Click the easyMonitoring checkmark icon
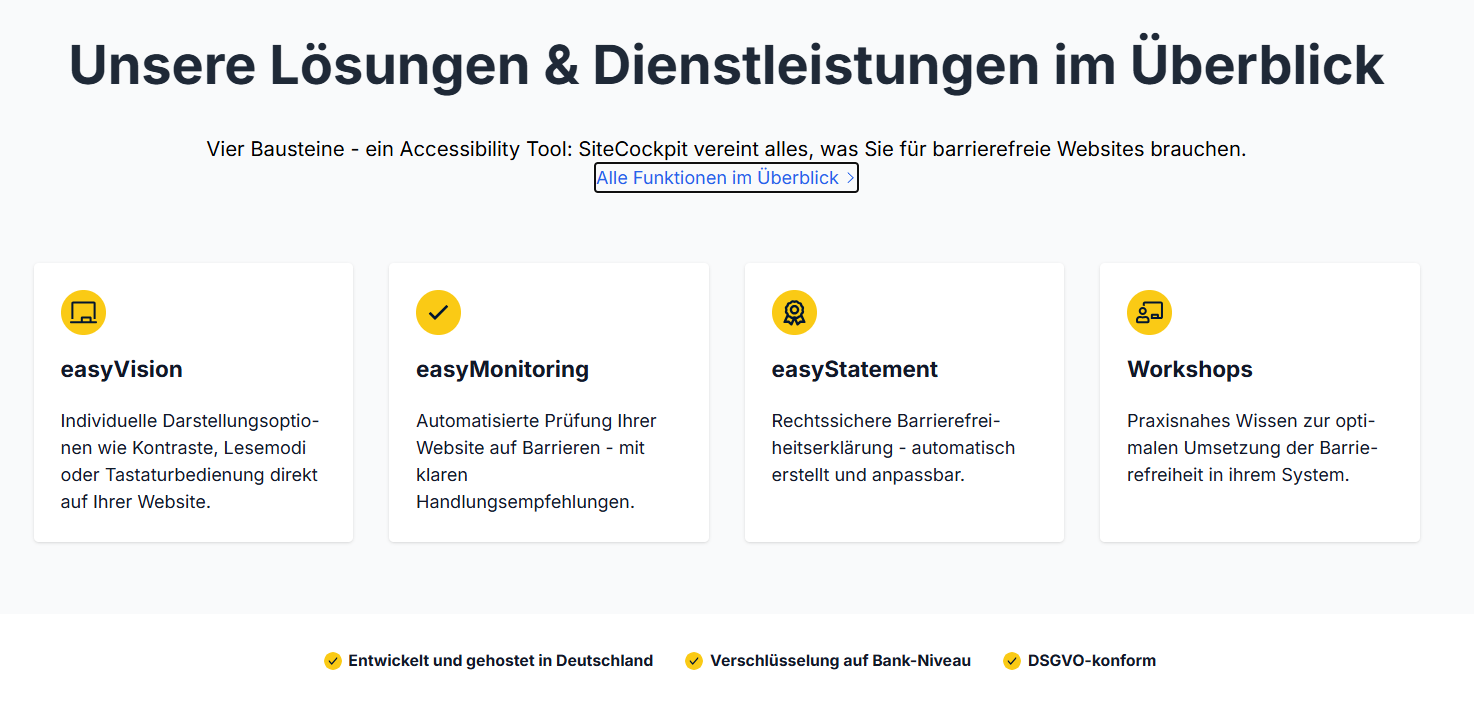This screenshot has width=1474, height=726. tap(438, 313)
